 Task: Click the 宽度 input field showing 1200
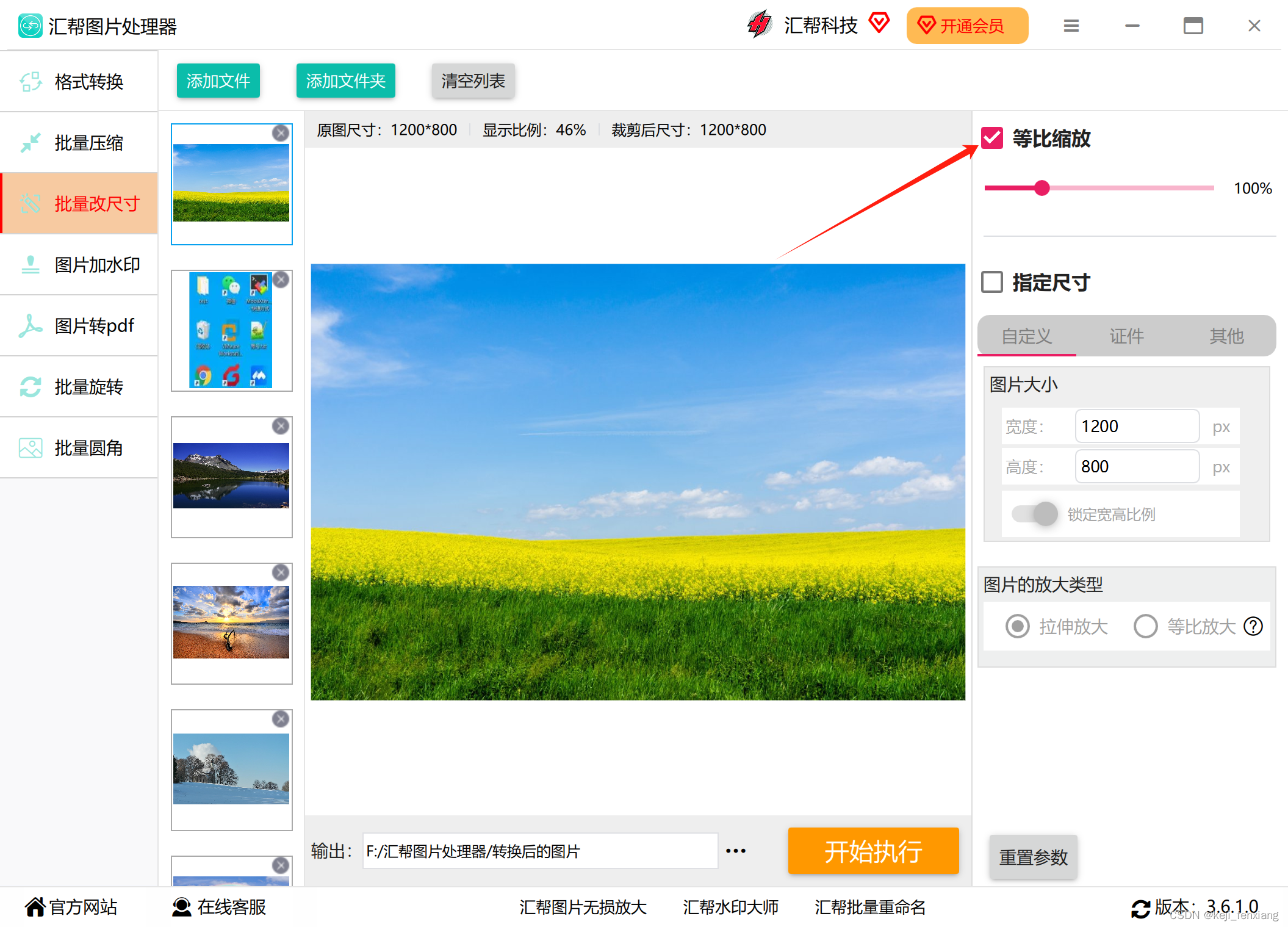click(x=1137, y=426)
